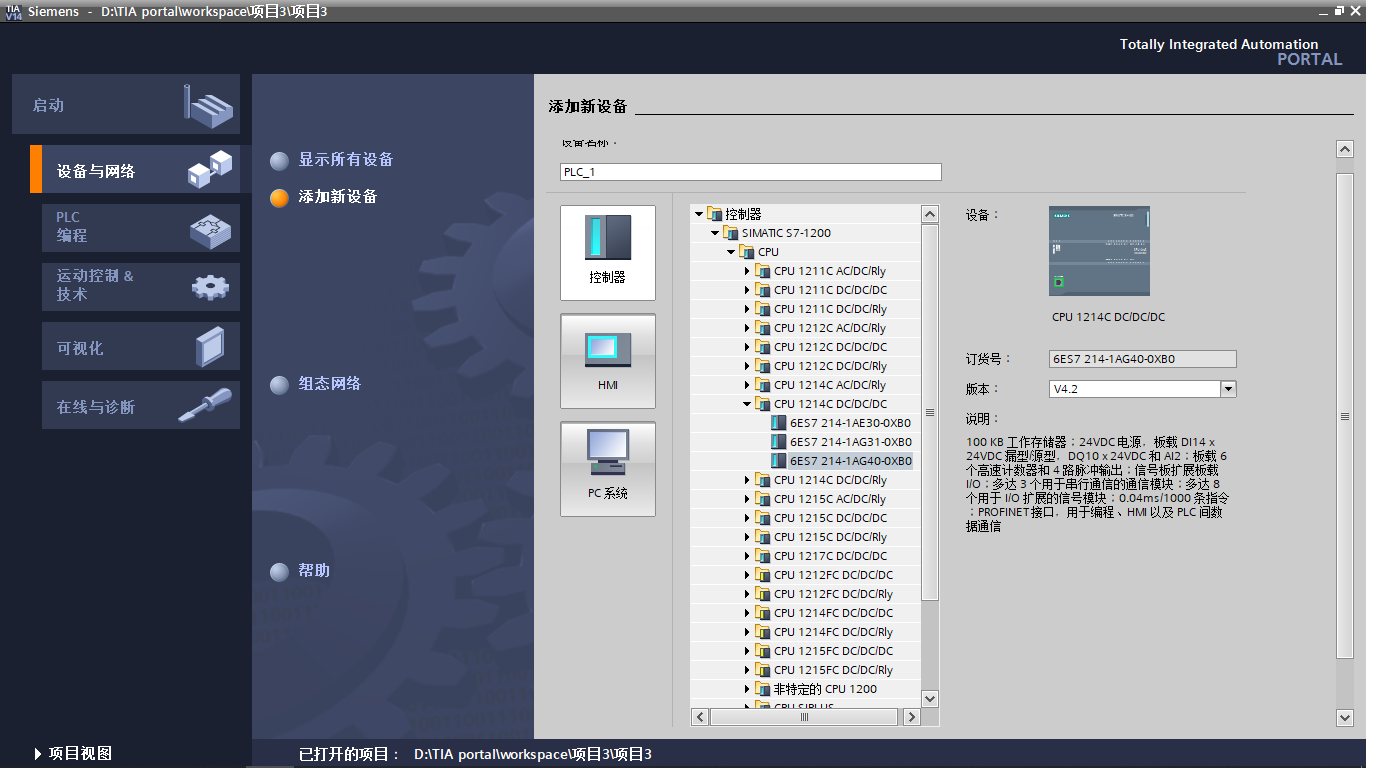Open the 可视化 portal tab
Image resolution: width=1374 pixels, height=776 pixels.
[141, 346]
